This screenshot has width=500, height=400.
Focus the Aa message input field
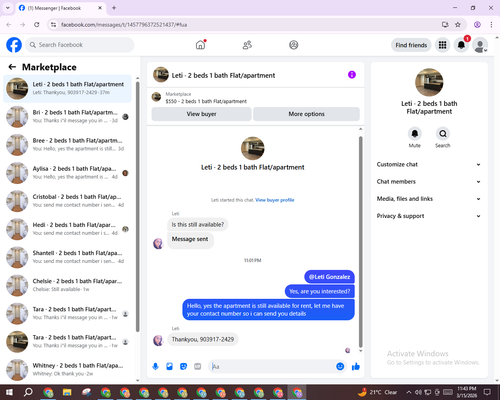272,367
